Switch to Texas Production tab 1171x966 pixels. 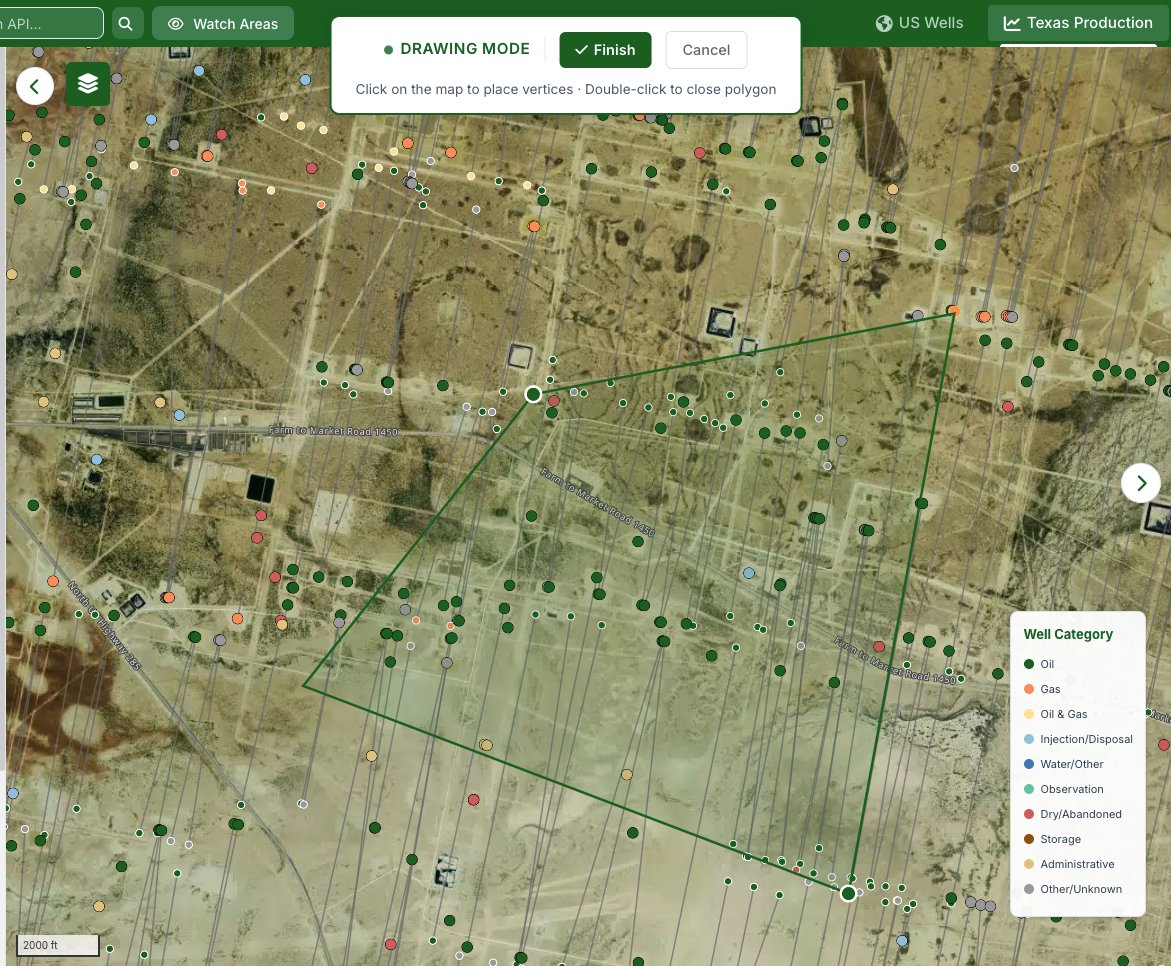tap(1078, 23)
